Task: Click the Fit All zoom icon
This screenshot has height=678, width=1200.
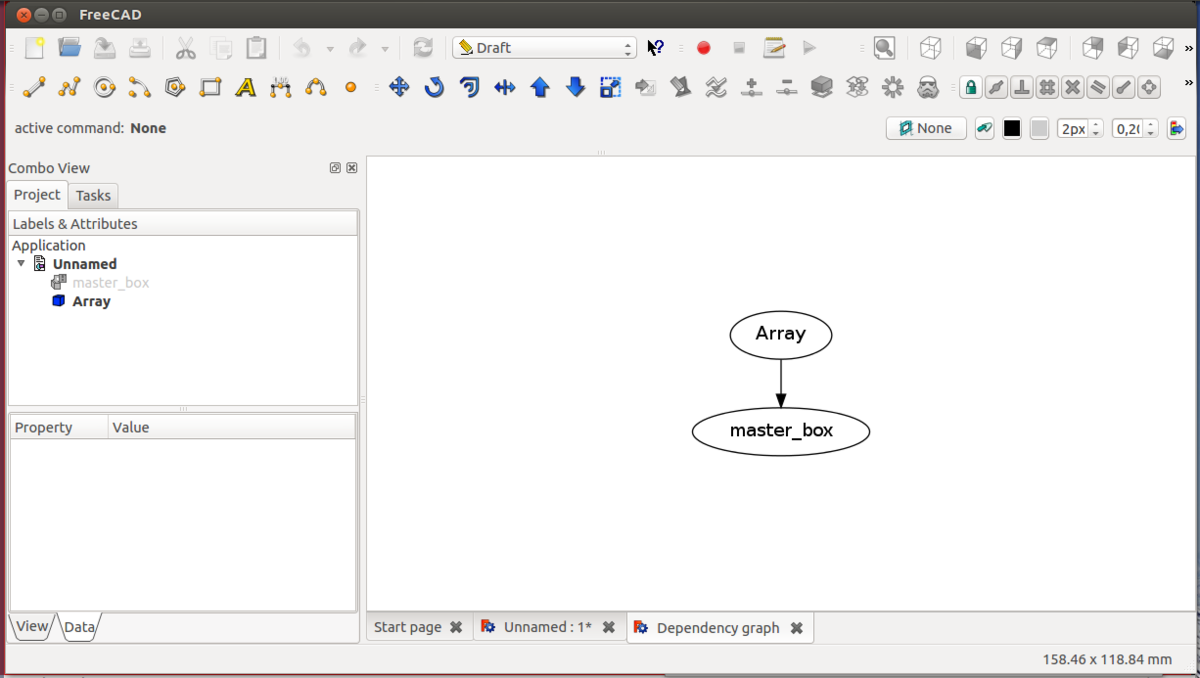Action: click(884, 48)
